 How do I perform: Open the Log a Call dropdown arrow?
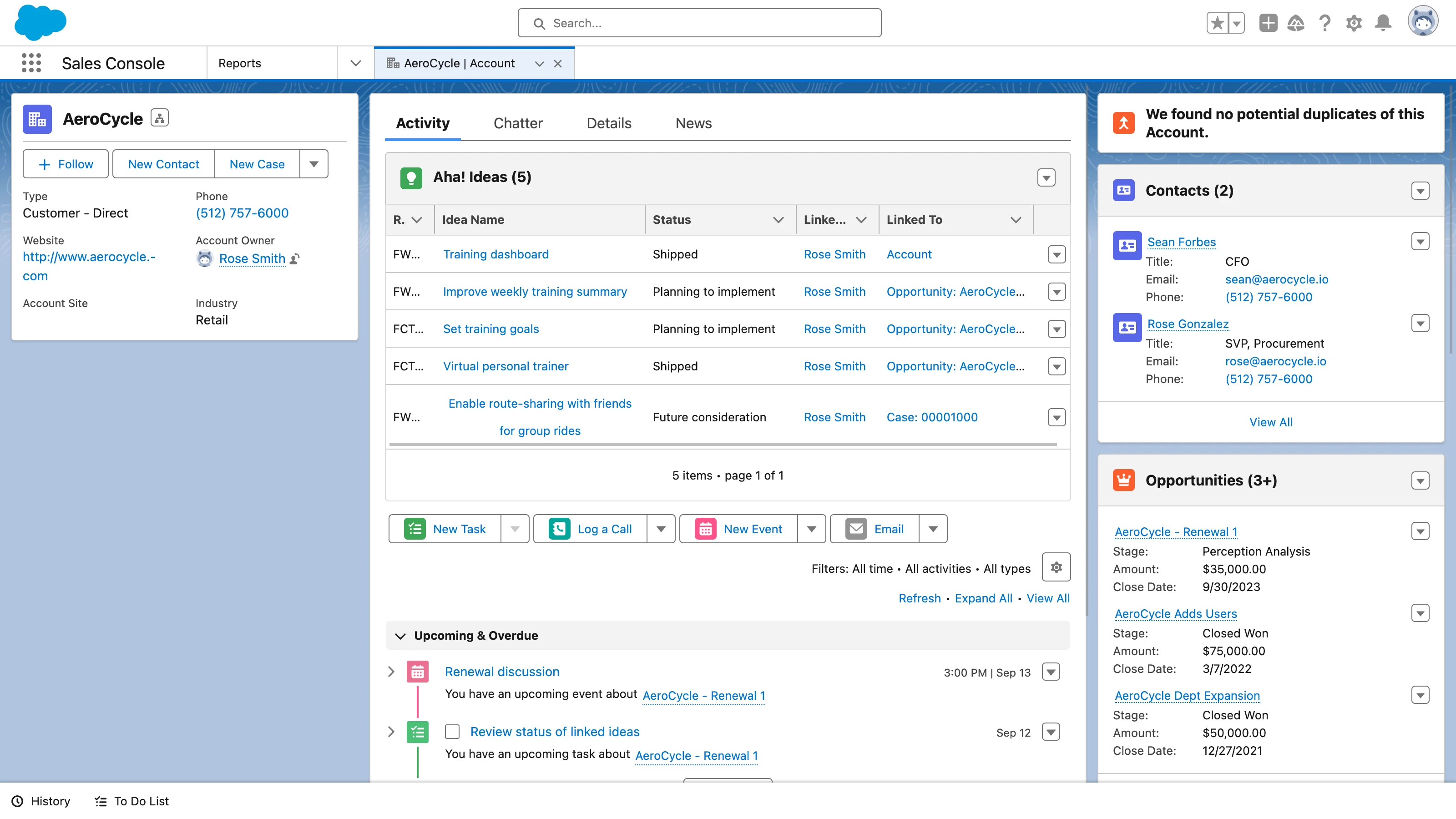point(661,529)
